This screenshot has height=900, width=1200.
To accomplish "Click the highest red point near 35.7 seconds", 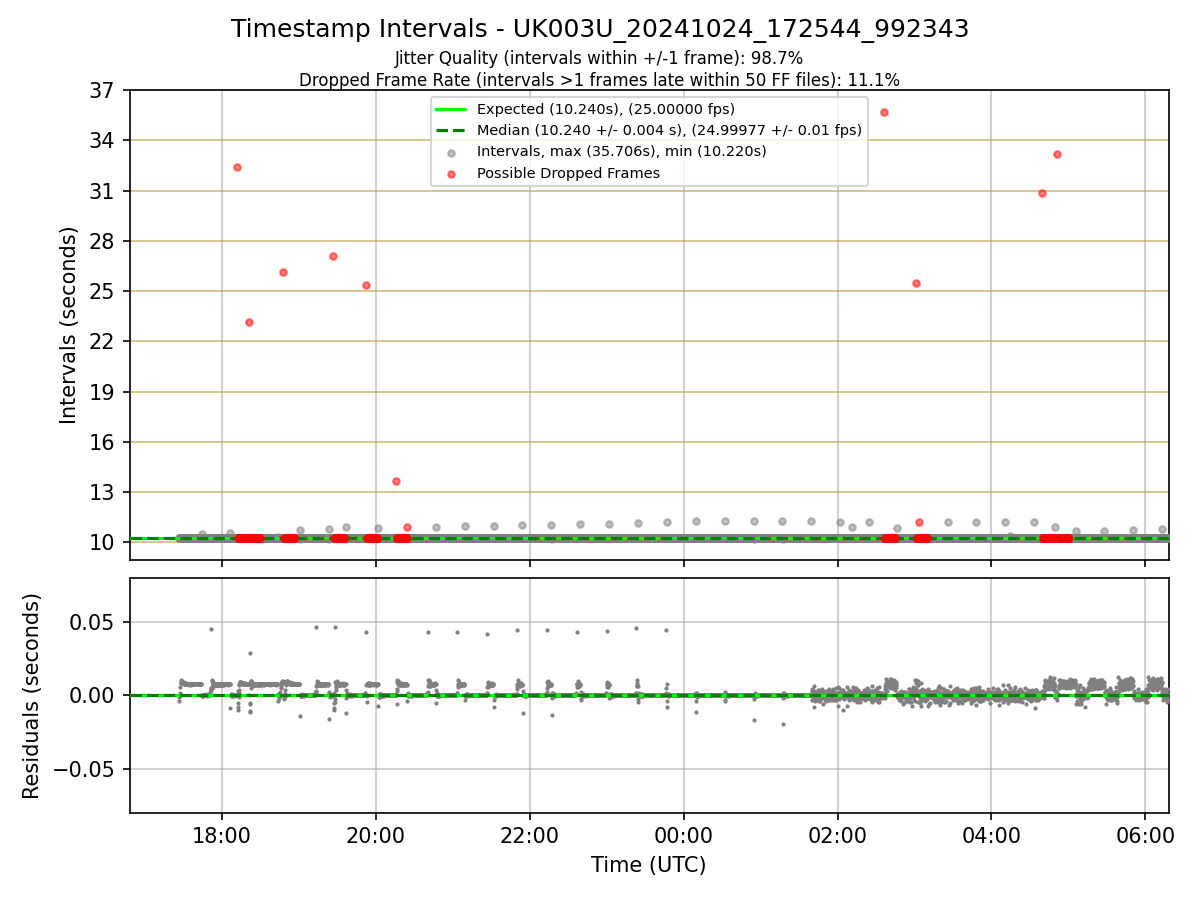I will (884, 112).
